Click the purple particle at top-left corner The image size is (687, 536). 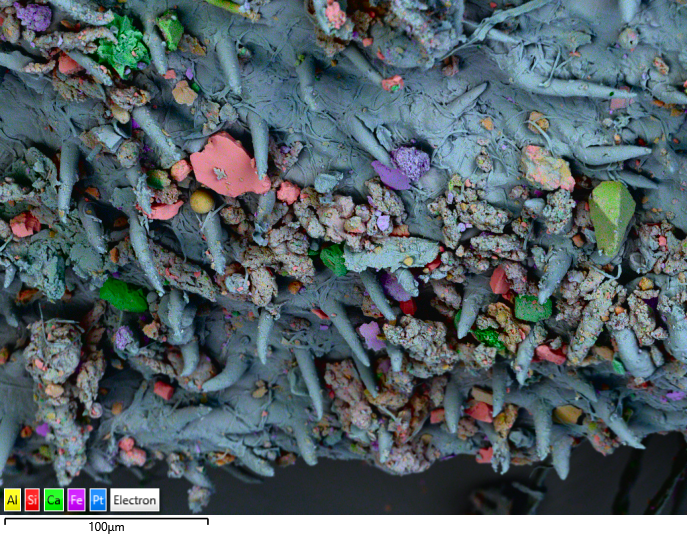pyautogui.click(x=33, y=16)
